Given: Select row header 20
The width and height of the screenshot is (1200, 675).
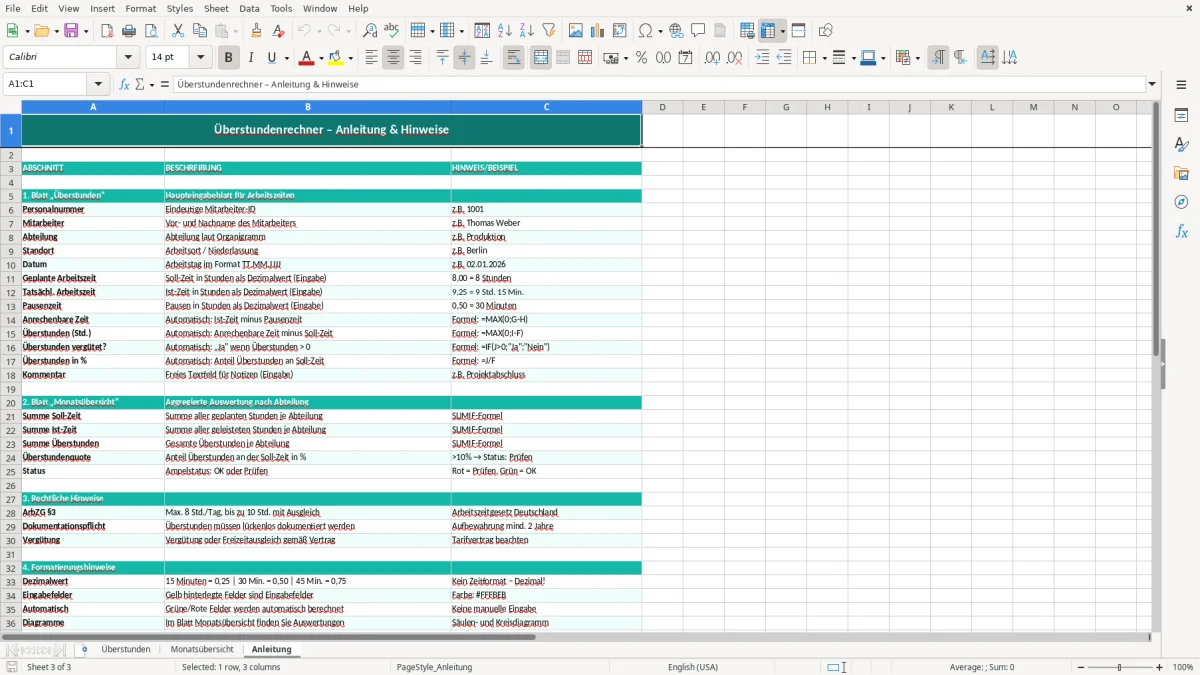Looking at the screenshot, I should click(11, 402).
